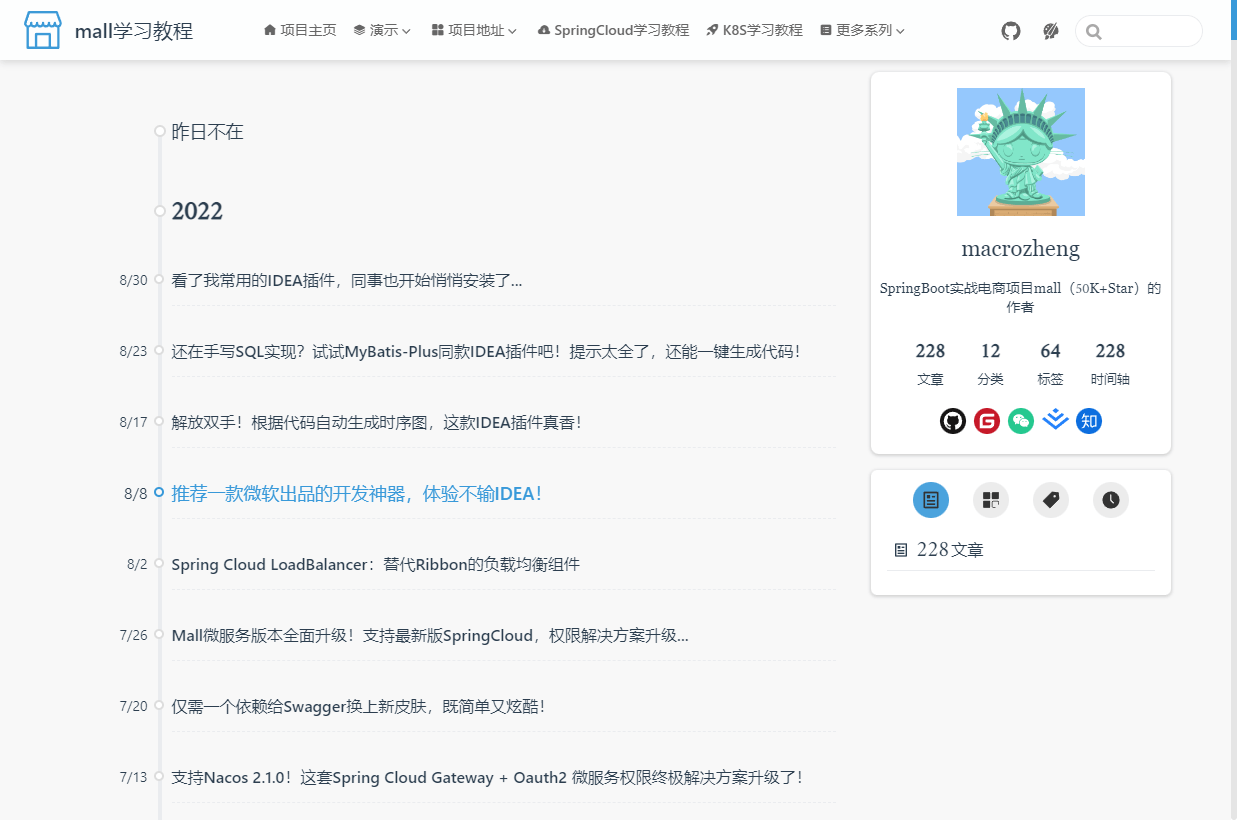Click the 7/26 date label

[133, 635]
